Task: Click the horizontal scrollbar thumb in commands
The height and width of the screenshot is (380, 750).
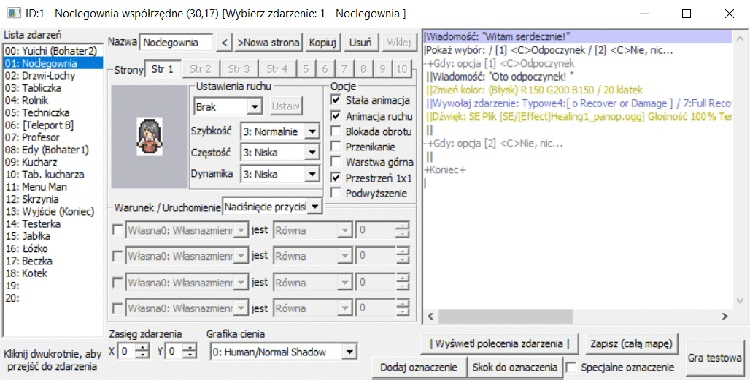Action: point(505,316)
